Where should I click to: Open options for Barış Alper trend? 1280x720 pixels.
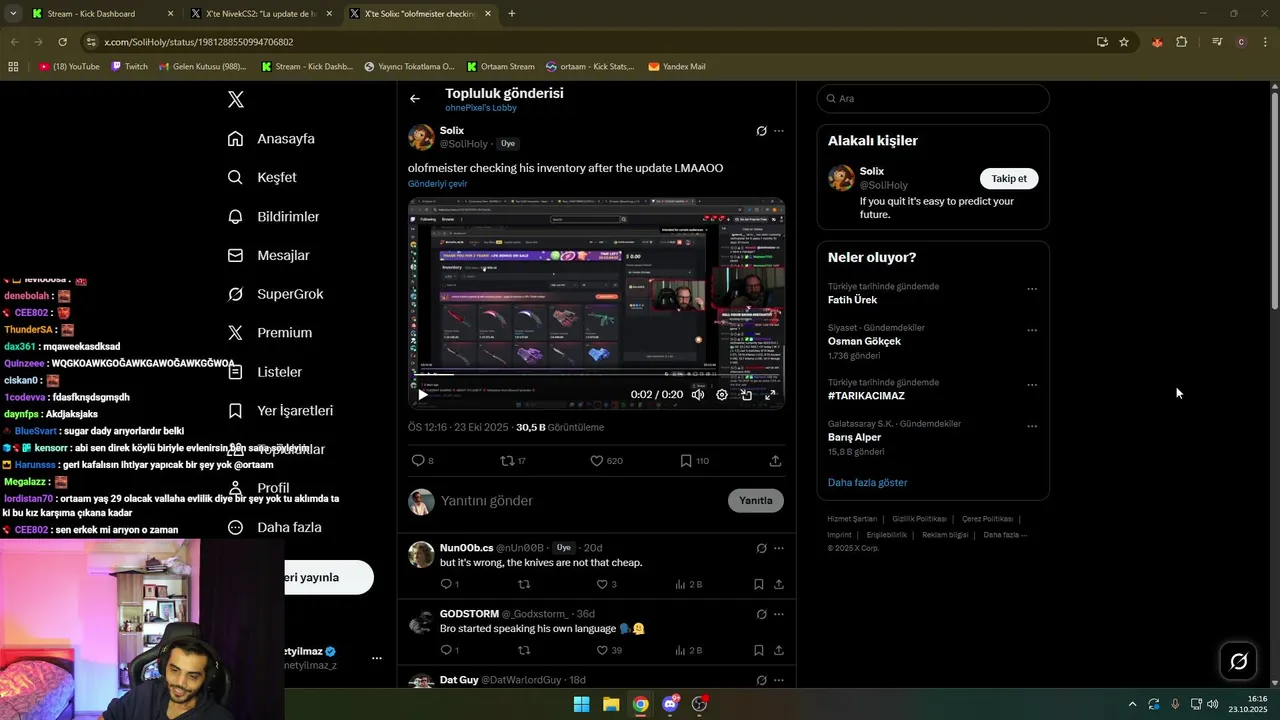tap(1032, 426)
